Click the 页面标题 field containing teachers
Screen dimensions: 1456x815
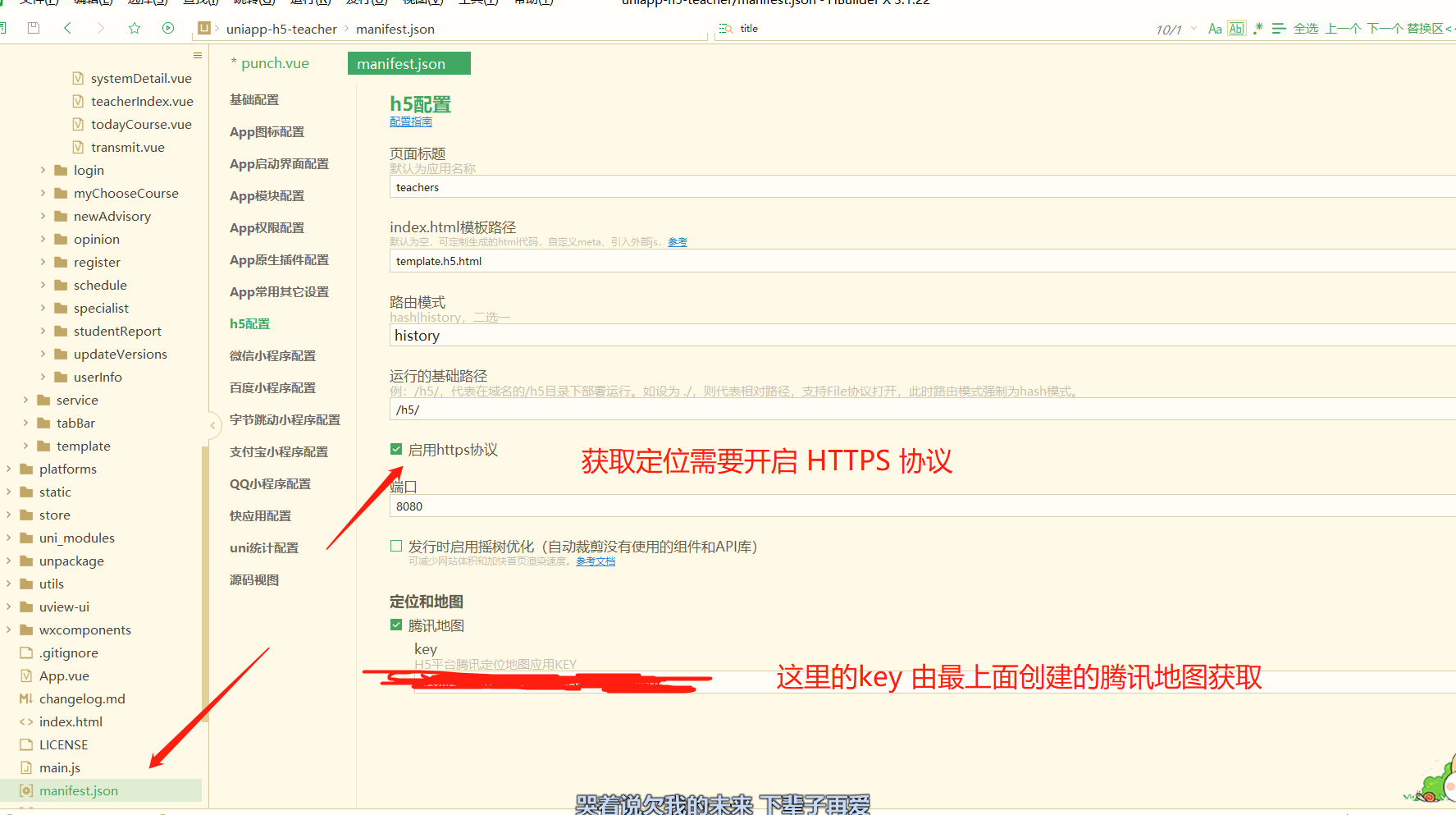923,187
